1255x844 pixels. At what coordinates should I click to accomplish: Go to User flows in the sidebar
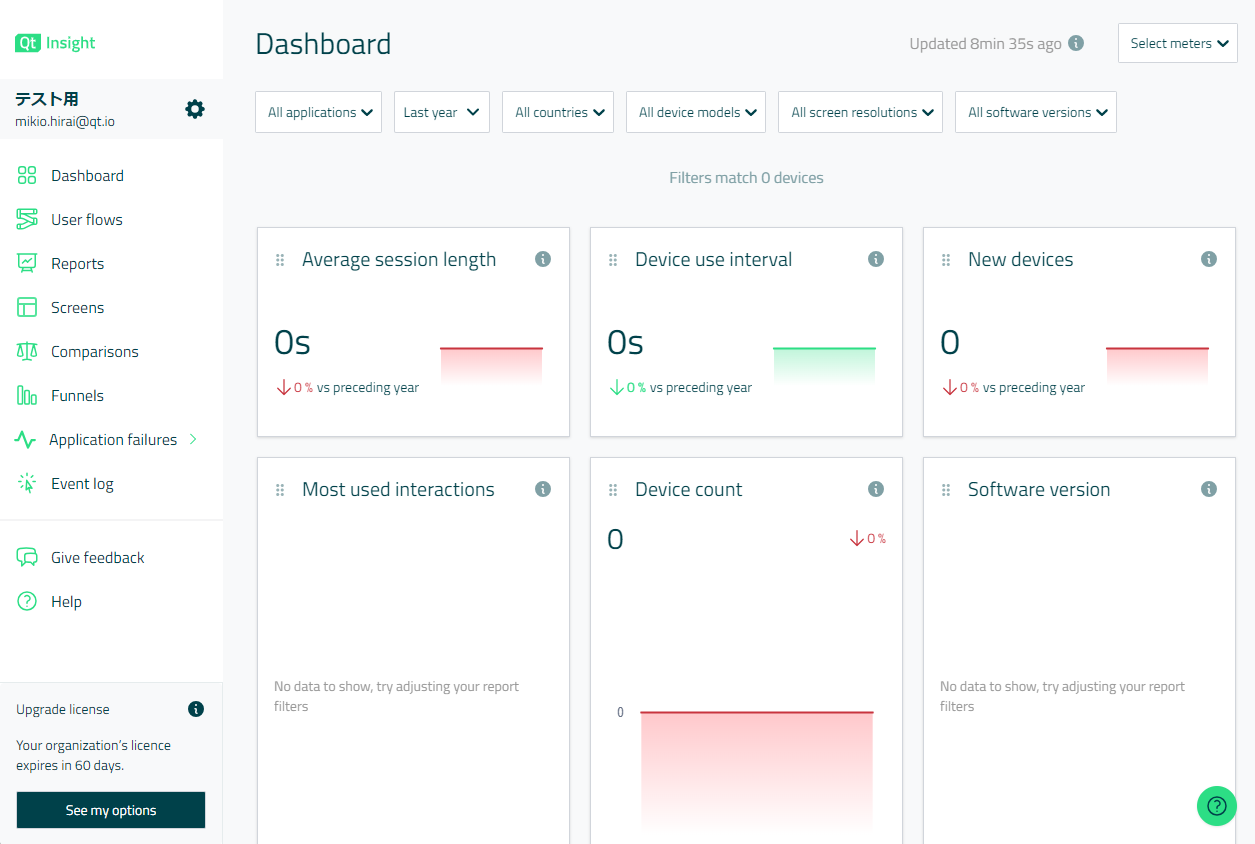86,219
